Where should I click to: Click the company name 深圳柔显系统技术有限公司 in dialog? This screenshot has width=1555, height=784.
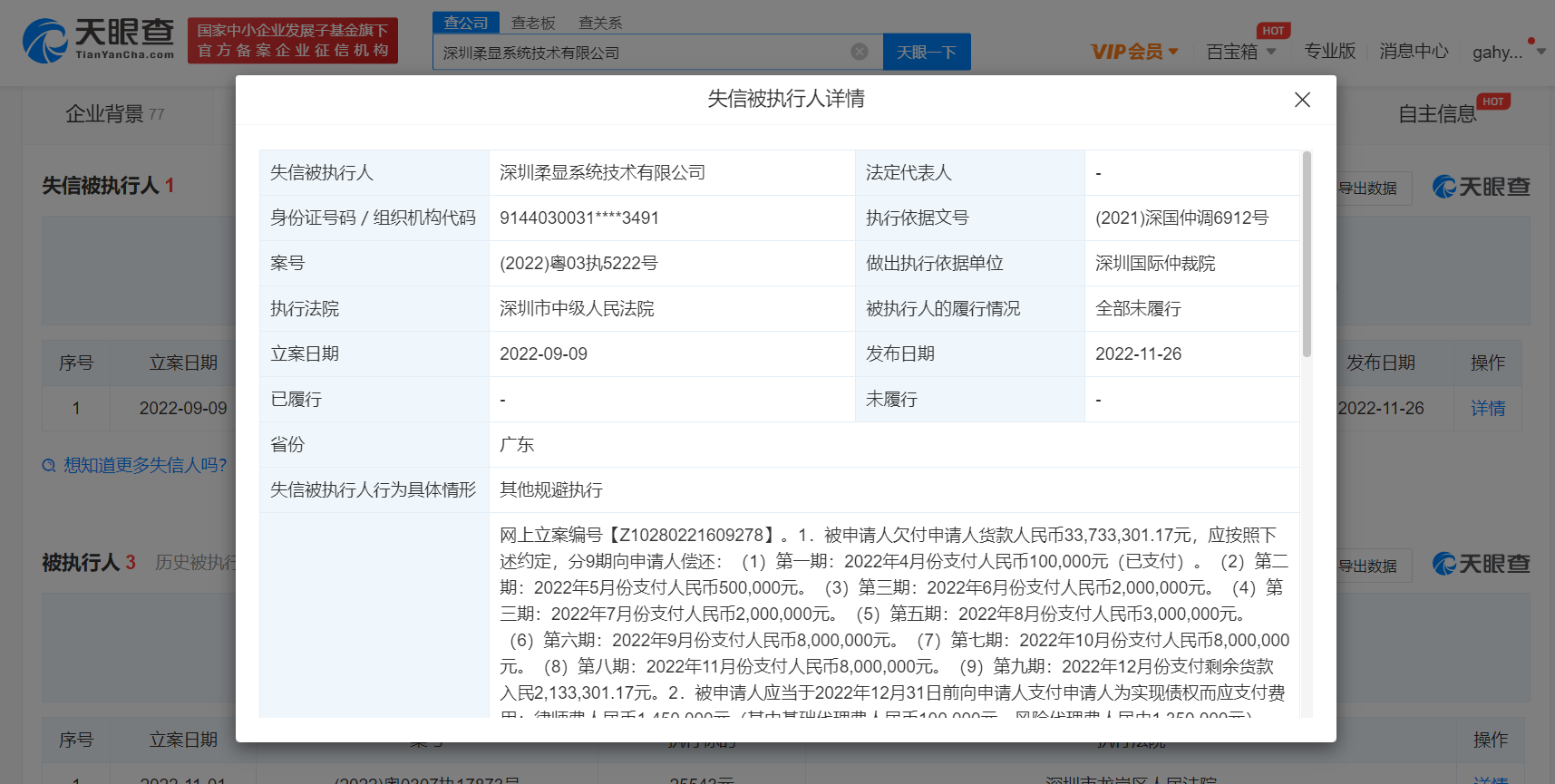pos(602,172)
